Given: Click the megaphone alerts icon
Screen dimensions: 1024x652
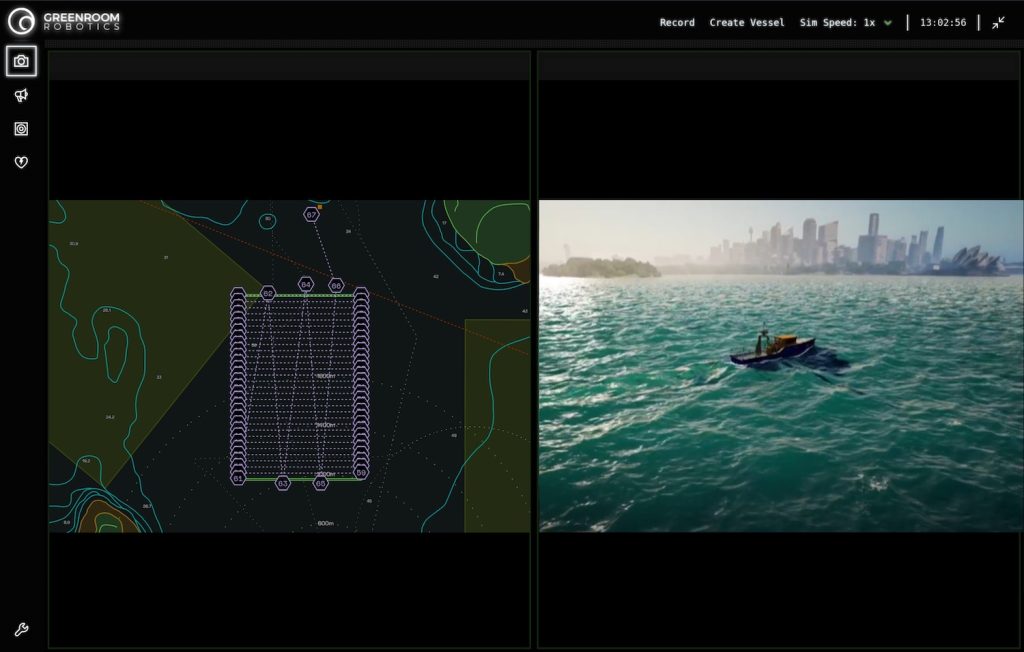Looking at the screenshot, I should pyautogui.click(x=21, y=95).
